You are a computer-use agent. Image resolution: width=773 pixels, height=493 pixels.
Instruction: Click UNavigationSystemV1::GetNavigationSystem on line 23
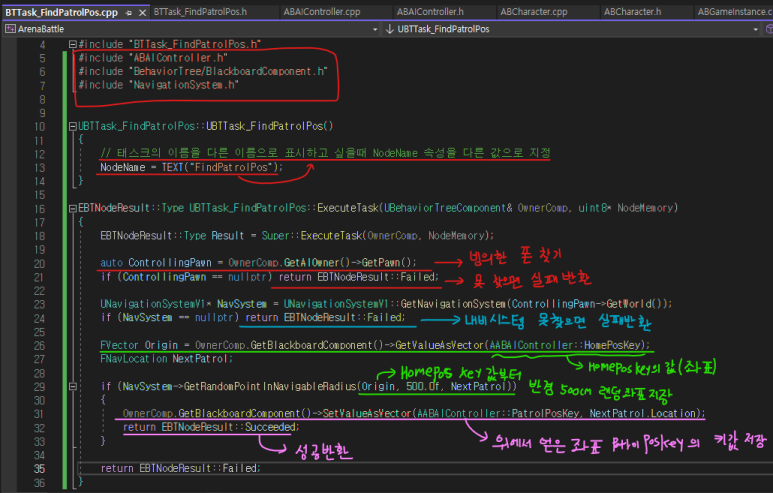coord(394,304)
